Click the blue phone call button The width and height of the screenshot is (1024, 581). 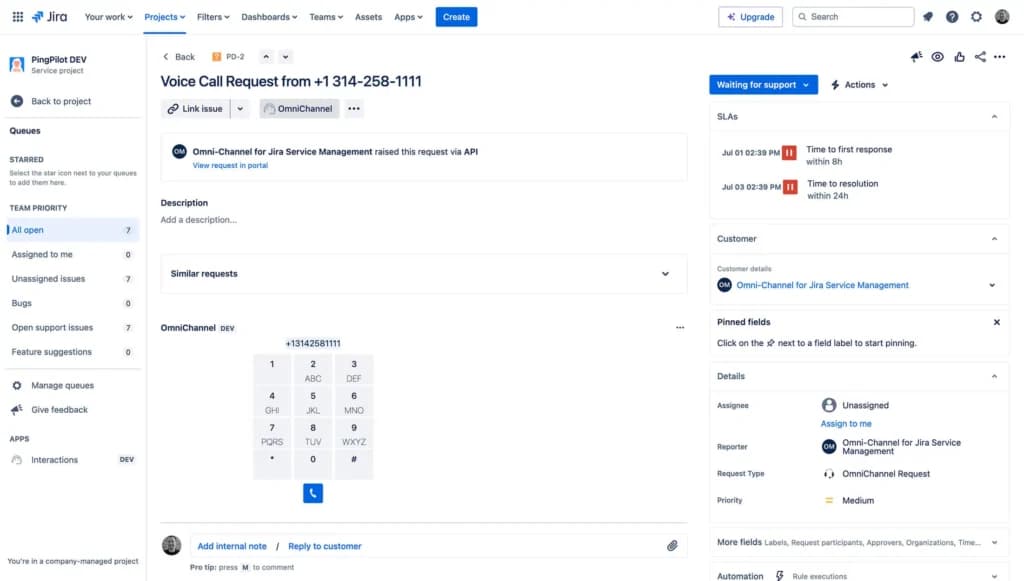point(313,494)
